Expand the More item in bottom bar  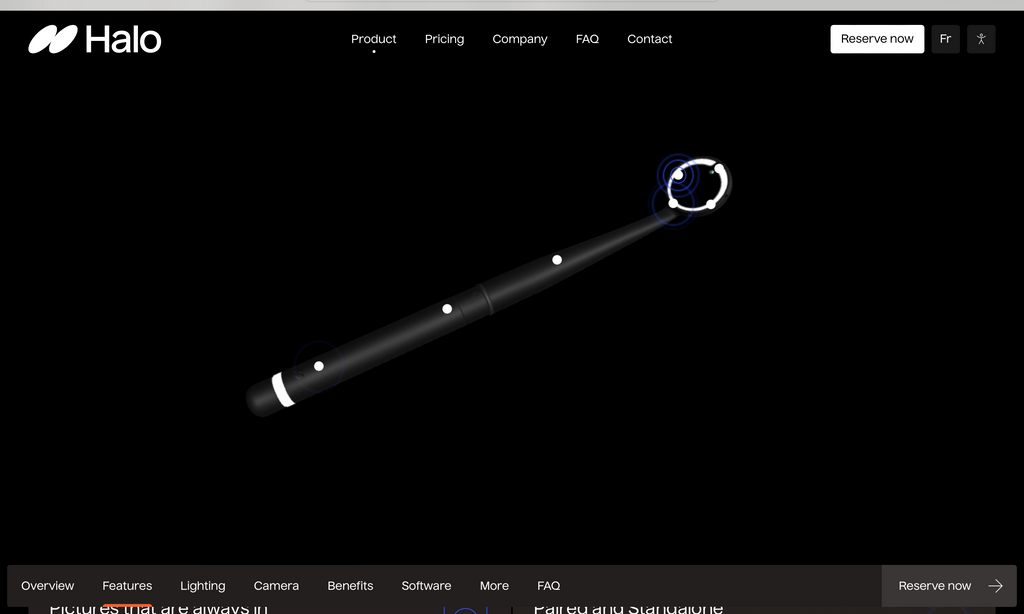(x=494, y=586)
